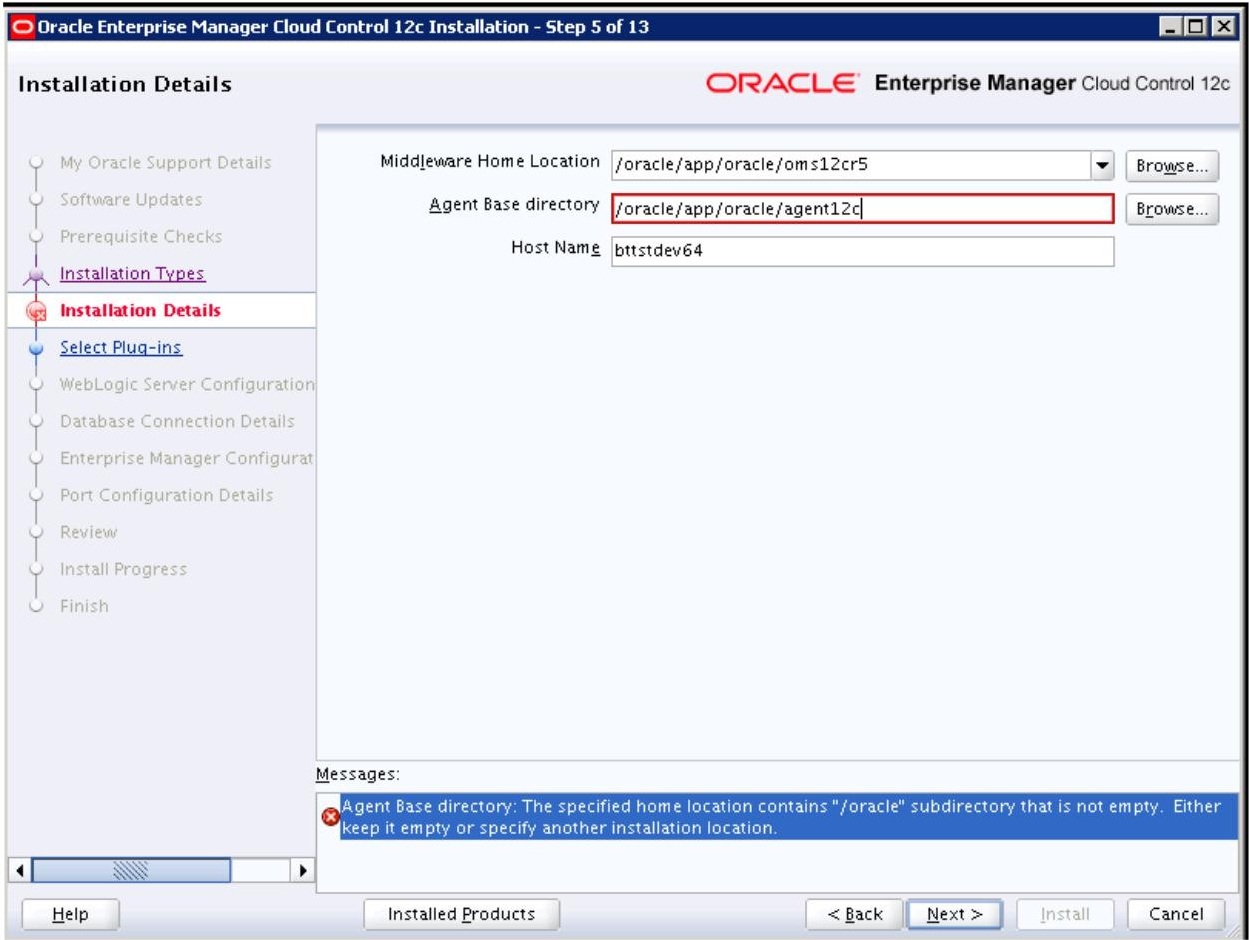Viewport: 1249px width, 940px height.
Task: Focus the Agent Base directory field
Action: (x=862, y=209)
